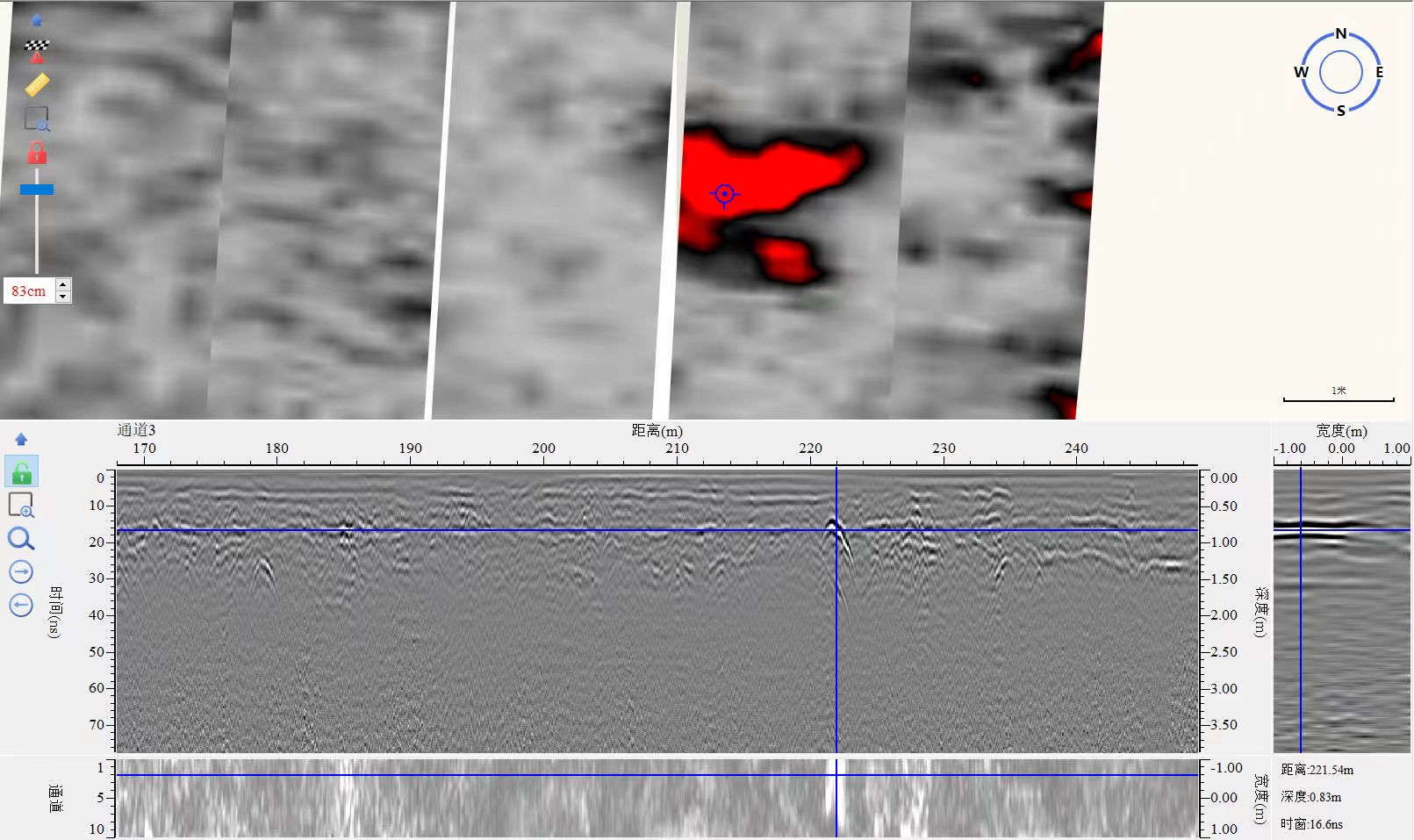Toggle the green unlock icon for radargram
The image size is (1414, 840).
[21, 472]
